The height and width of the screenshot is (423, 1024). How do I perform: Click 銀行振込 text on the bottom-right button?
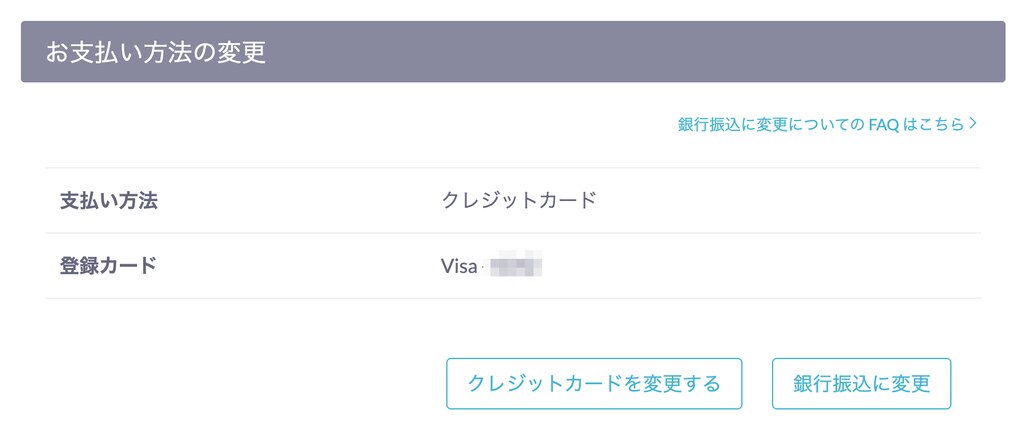tap(827, 384)
